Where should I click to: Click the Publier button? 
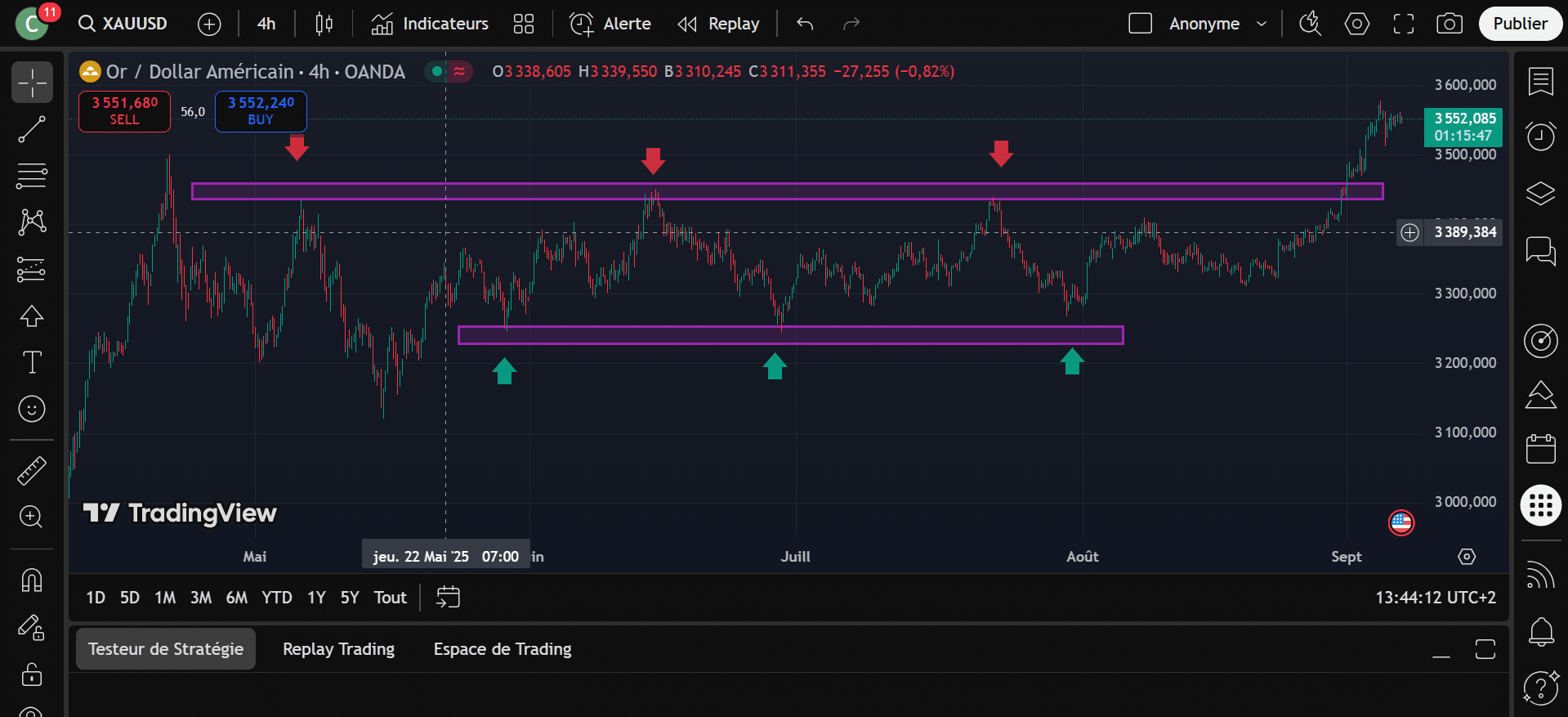1519,24
